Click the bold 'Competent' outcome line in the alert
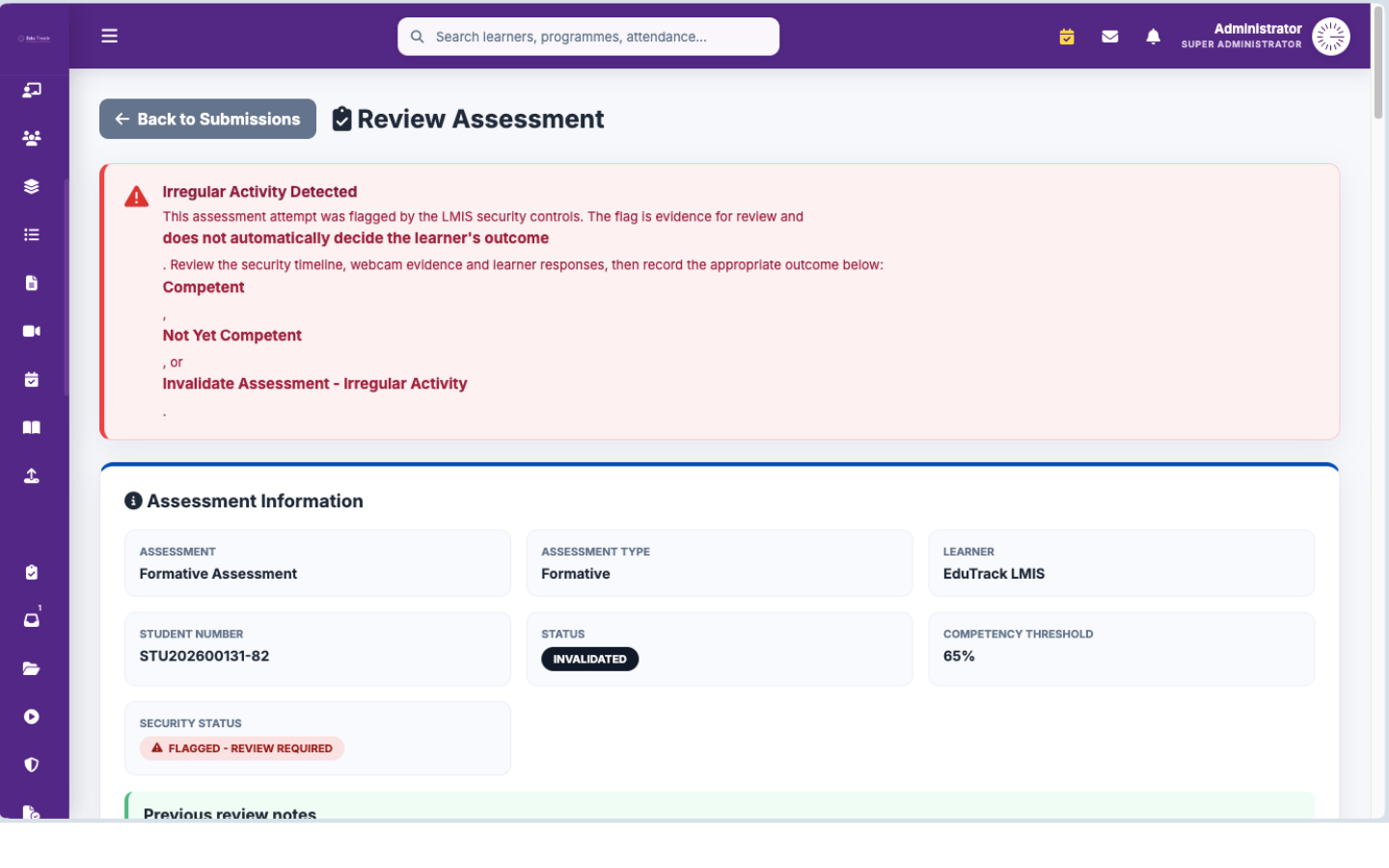The width and height of the screenshot is (1389, 868). pos(204,286)
